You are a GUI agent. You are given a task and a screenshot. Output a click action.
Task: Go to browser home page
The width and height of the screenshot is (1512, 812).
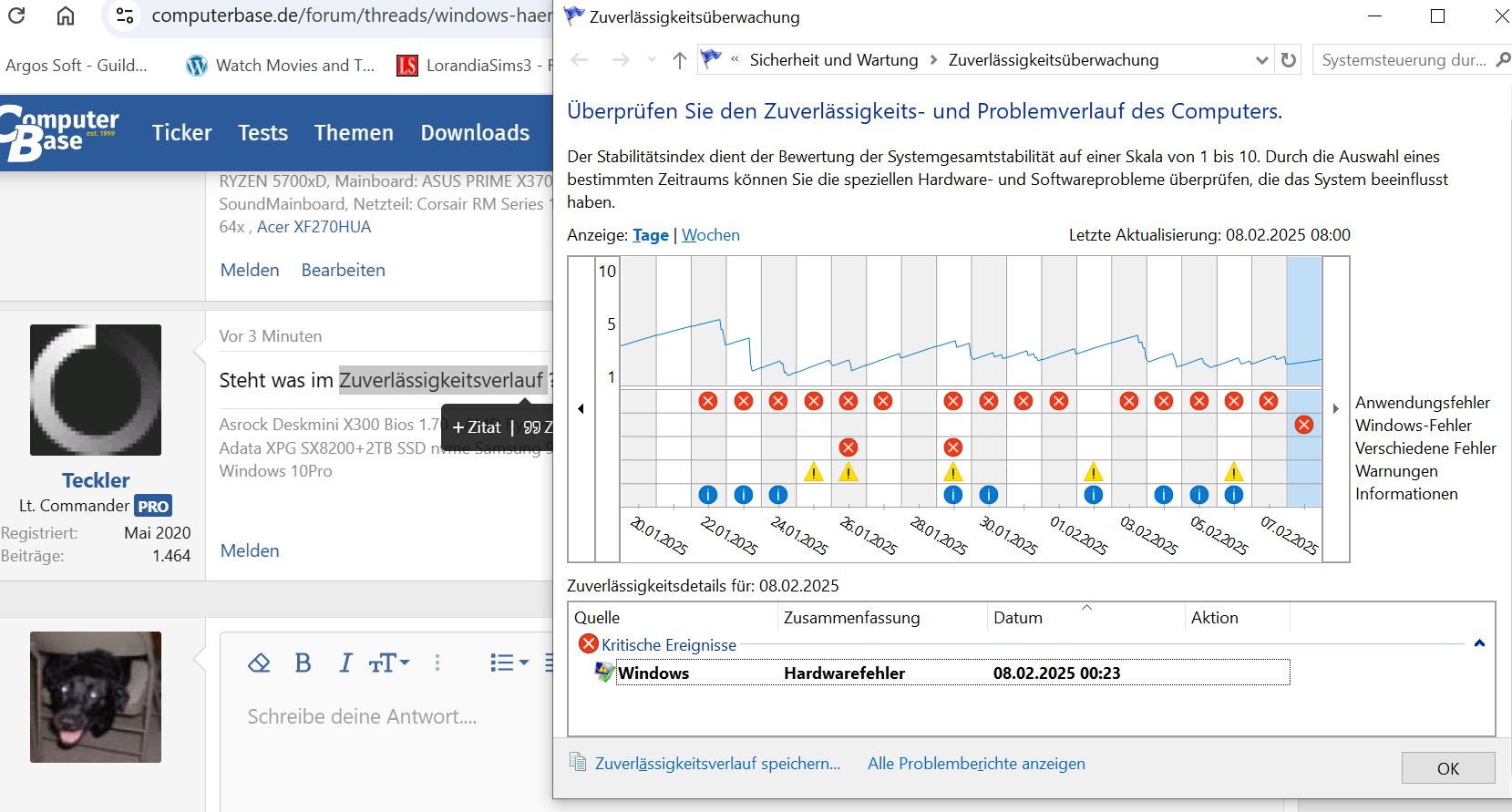(66, 15)
